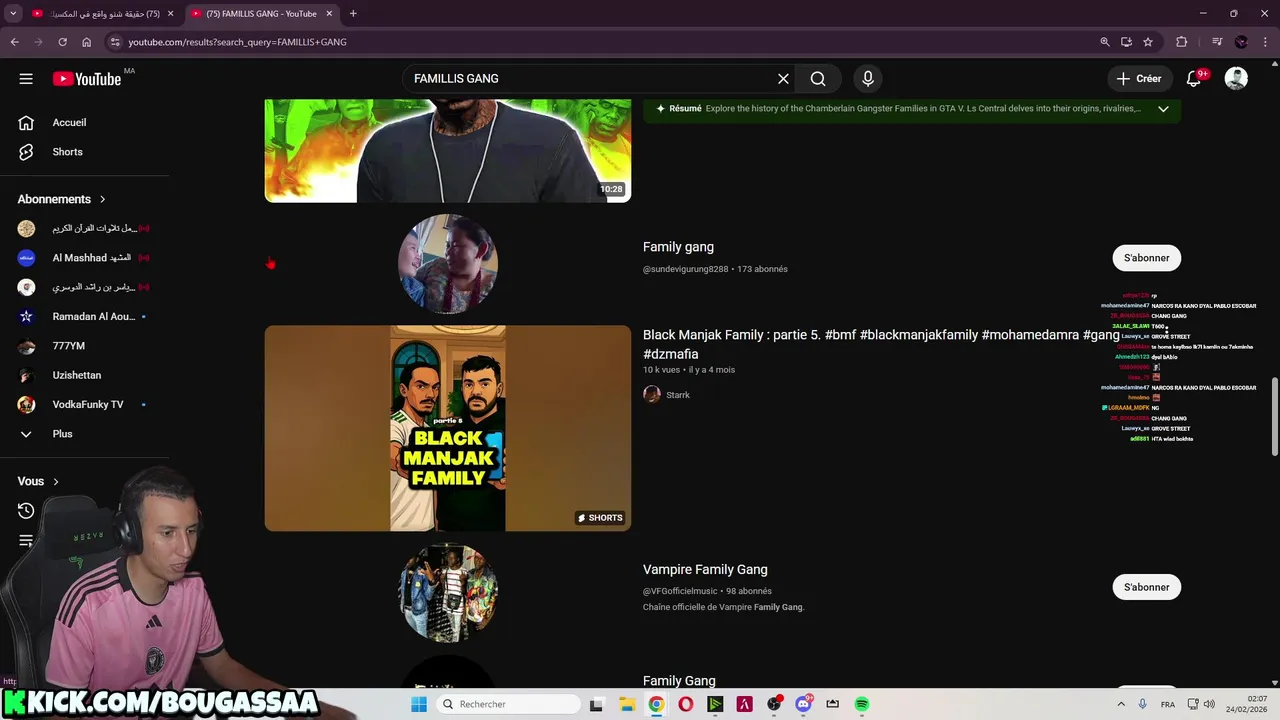Screen dimensions: 1280x720
Task: Open a new browser tab
Action: click(x=353, y=14)
